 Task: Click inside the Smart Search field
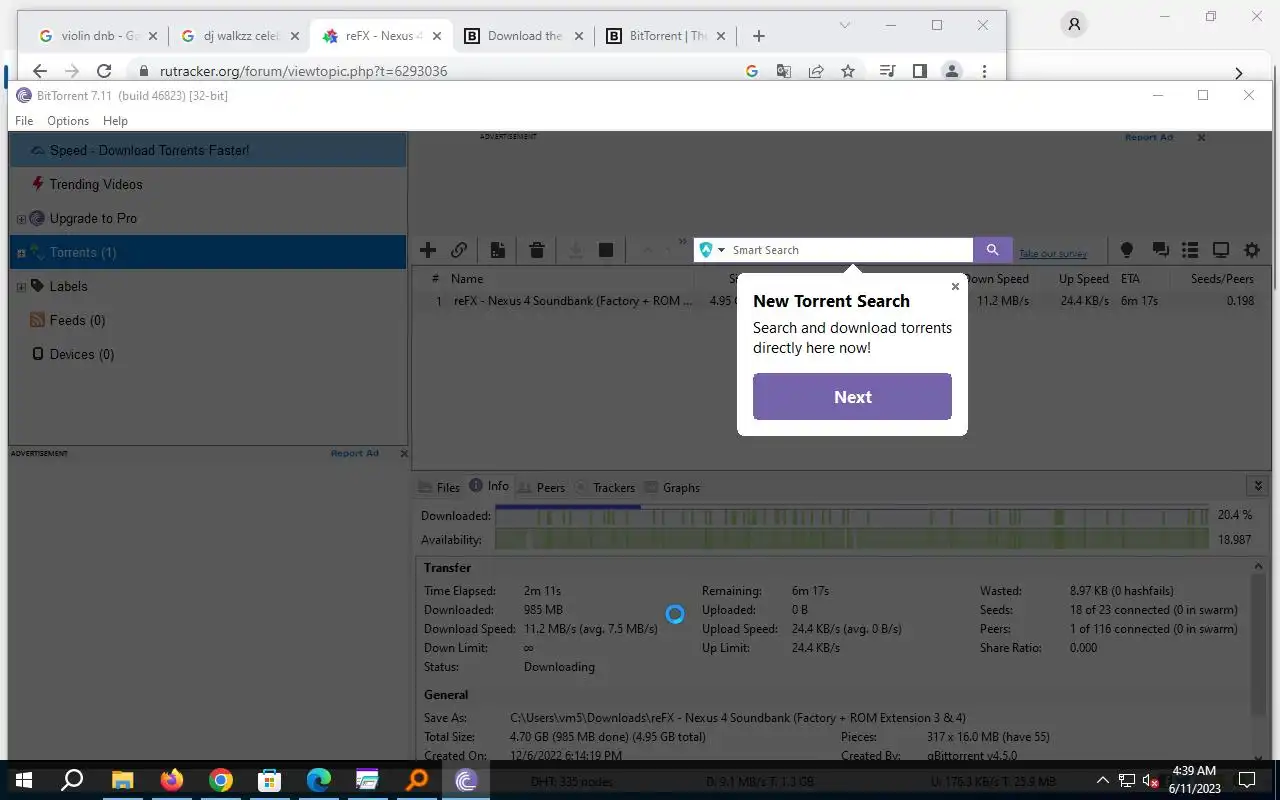(850, 250)
